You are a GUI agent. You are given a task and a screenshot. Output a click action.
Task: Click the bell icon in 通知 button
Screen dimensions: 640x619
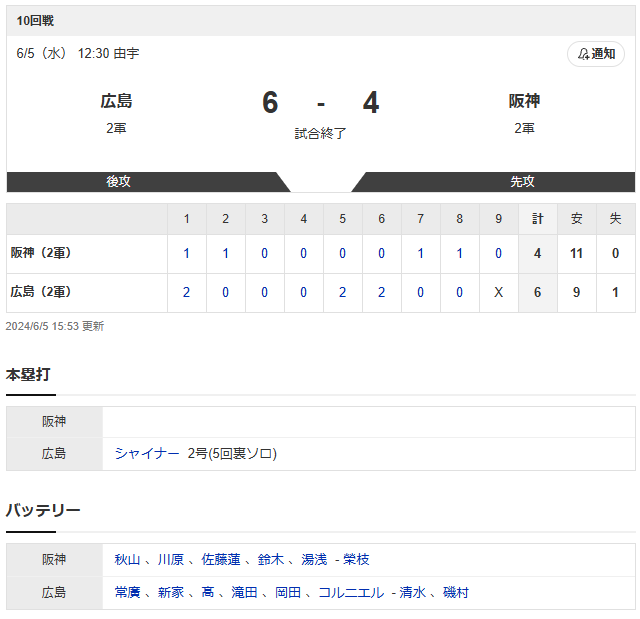pyautogui.click(x=583, y=54)
